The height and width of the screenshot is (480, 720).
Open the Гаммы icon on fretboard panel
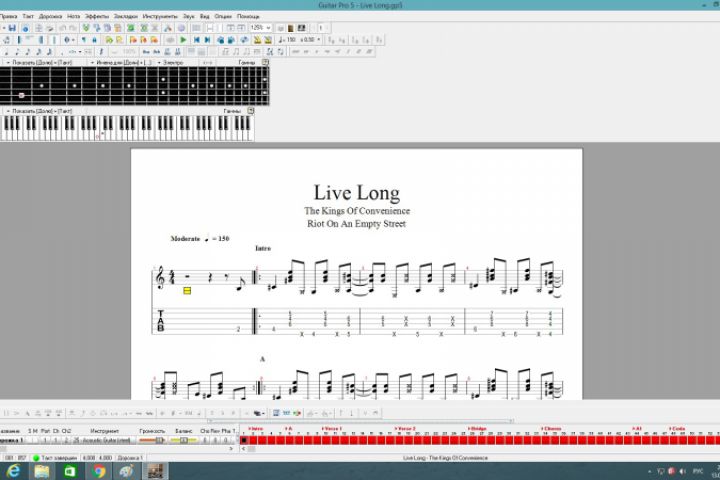point(265,62)
